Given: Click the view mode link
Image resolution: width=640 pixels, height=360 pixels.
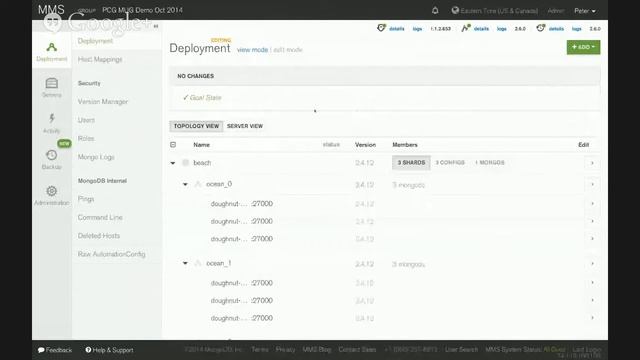Looking at the screenshot, I should (252, 50).
